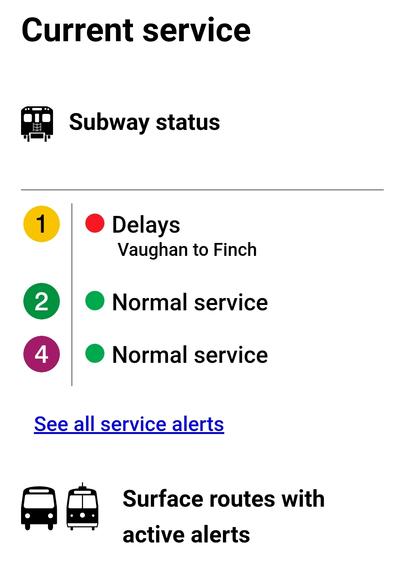The width and height of the screenshot is (400, 562).
Task: Click Normal service text for Line 4
Action: click(x=190, y=355)
